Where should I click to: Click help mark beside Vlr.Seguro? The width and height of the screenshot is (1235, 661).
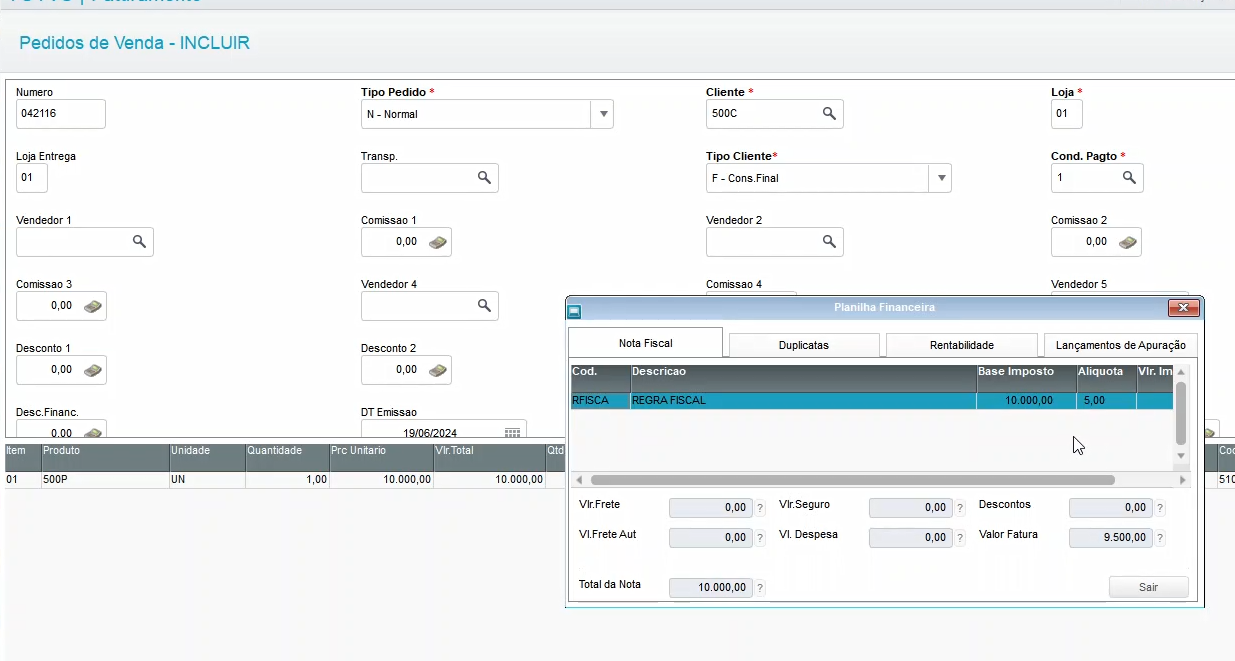[960, 508]
